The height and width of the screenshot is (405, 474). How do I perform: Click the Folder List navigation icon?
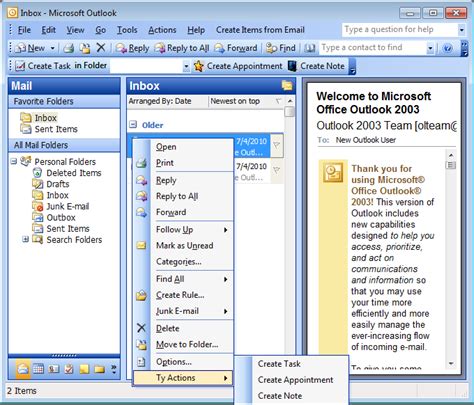(99, 369)
